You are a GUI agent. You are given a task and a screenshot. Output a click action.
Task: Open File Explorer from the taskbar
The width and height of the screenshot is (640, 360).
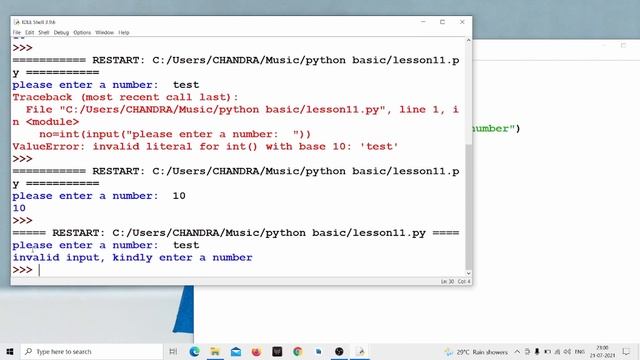coord(215,351)
